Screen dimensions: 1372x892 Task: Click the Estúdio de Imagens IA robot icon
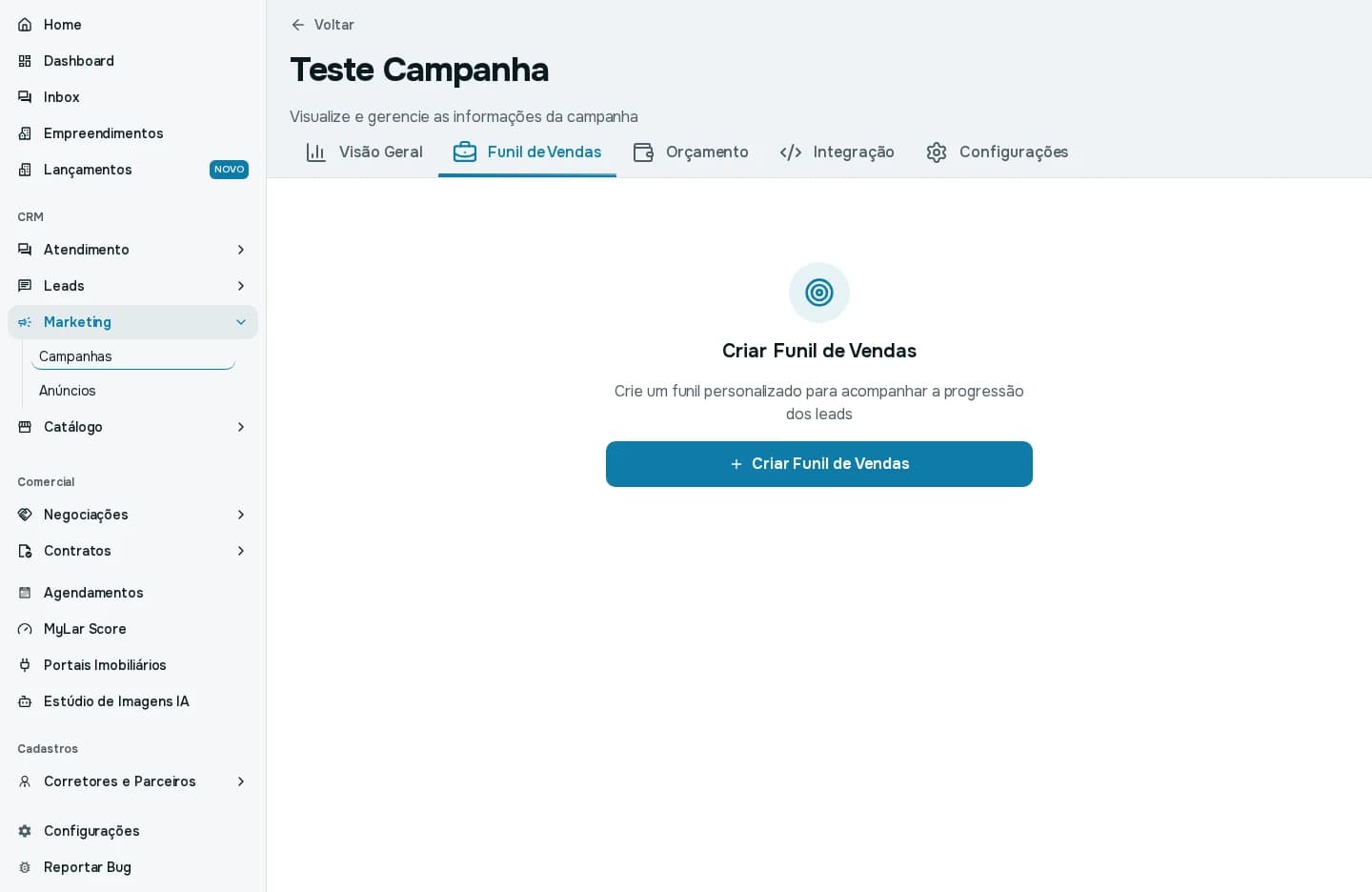[25, 701]
